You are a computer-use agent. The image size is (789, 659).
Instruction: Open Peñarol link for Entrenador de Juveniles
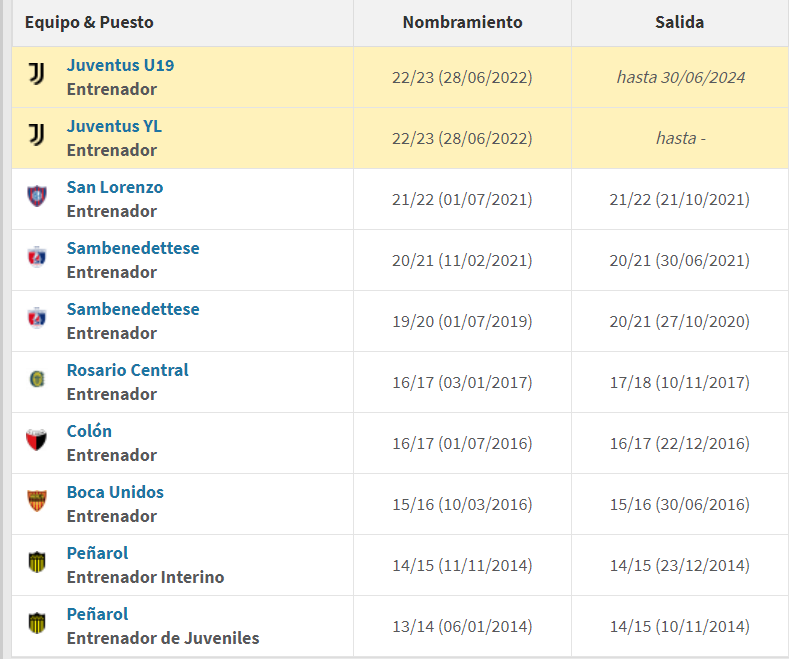click(x=97, y=614)
